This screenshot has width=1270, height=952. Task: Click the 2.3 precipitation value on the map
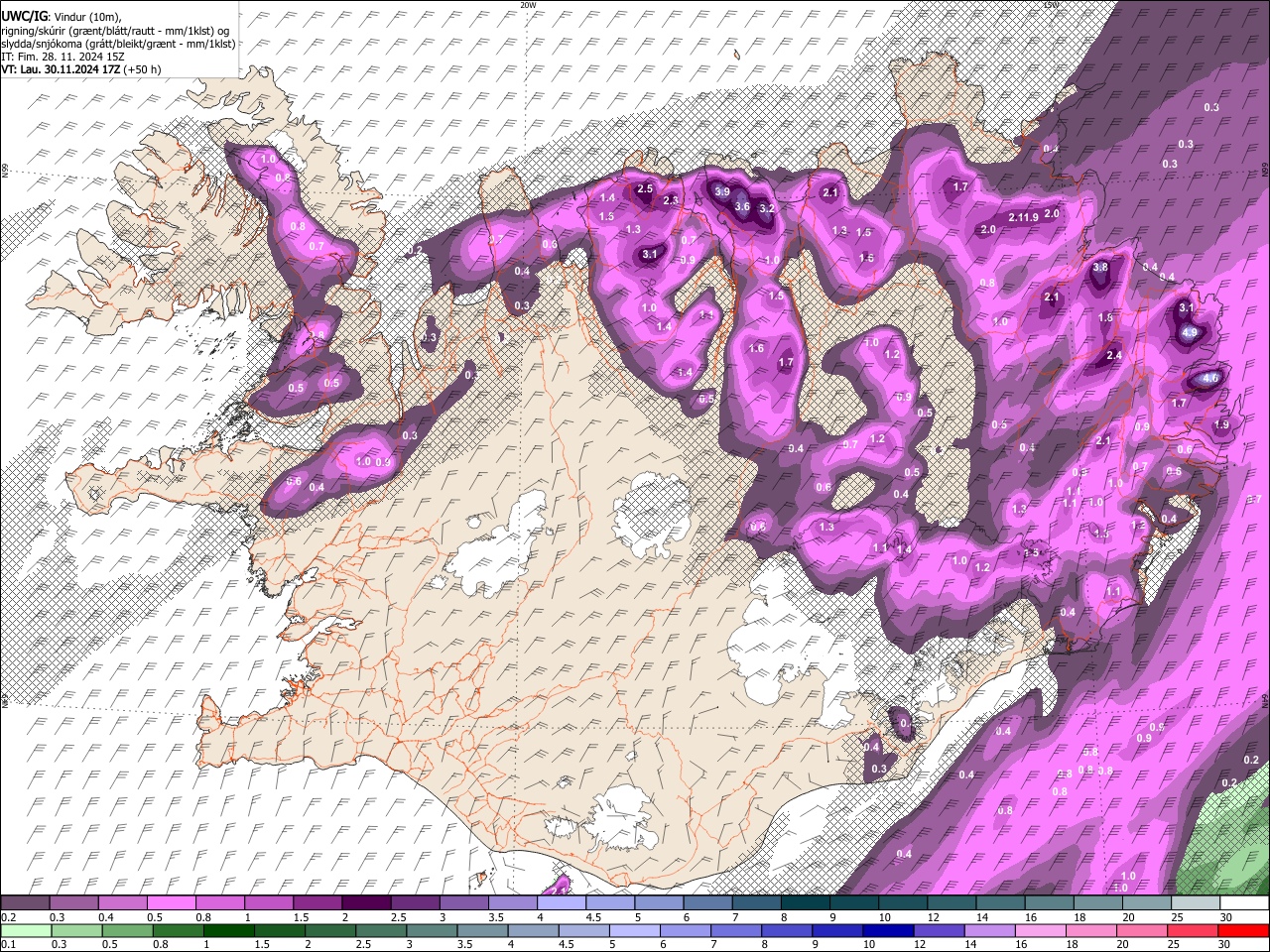coord(670,200)
